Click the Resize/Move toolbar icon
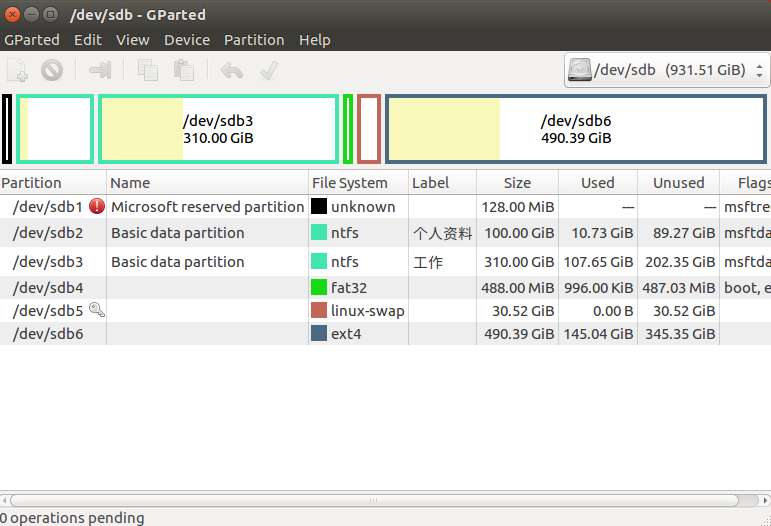This screenshot has width=771, height=526. [100, 70]
